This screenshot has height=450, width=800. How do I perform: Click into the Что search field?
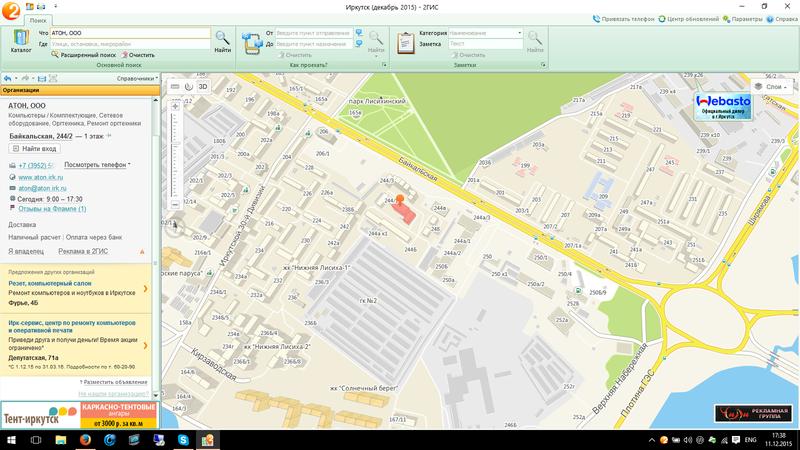click(130, 33)
